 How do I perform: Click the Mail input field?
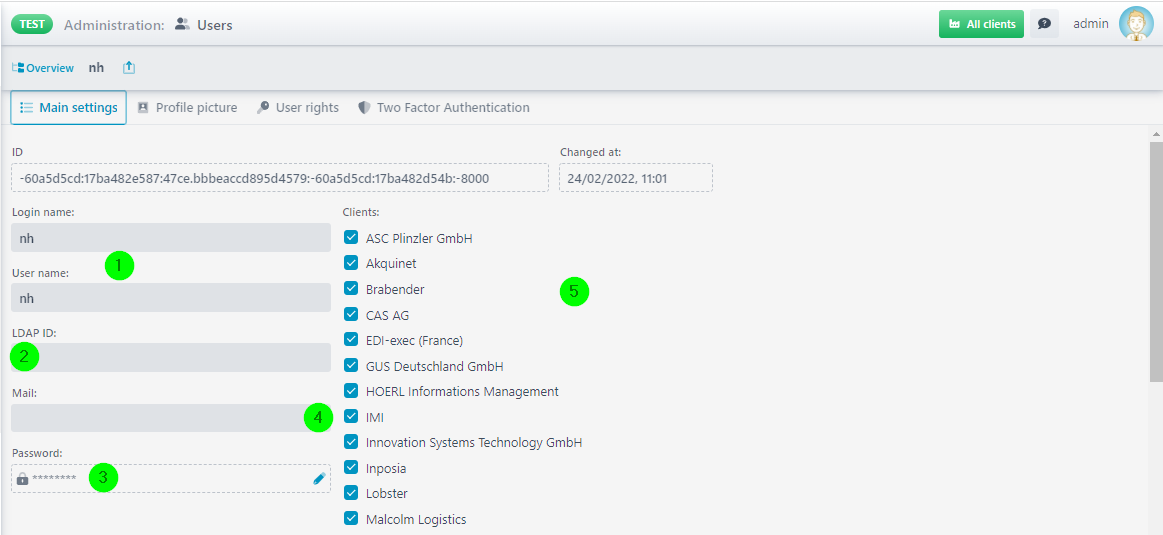coord(171,418)
